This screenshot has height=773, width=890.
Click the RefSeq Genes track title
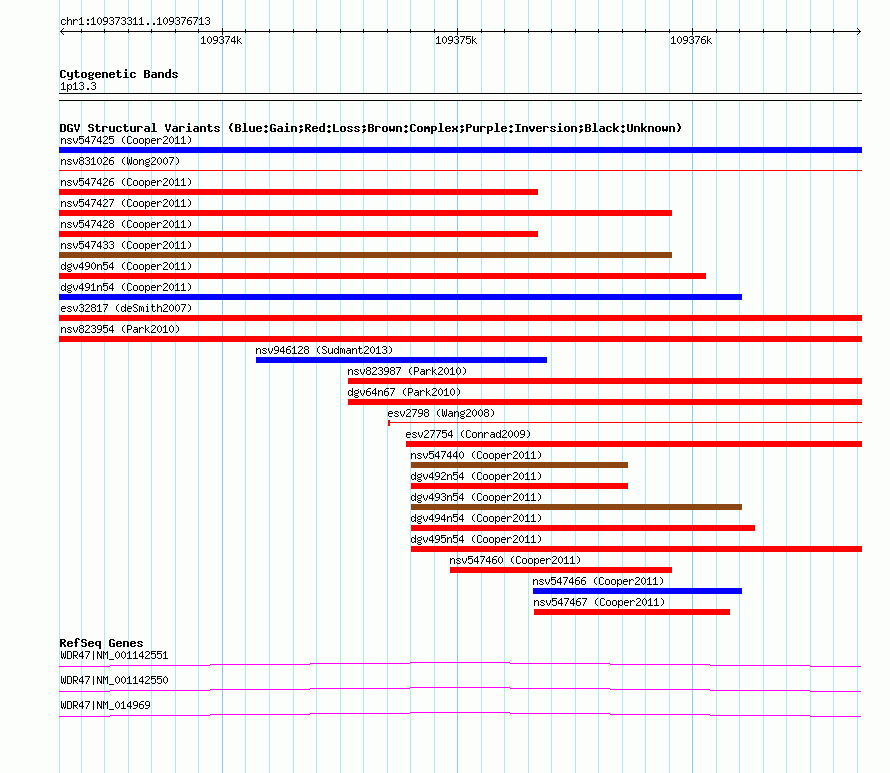click(x=101, y=643)
